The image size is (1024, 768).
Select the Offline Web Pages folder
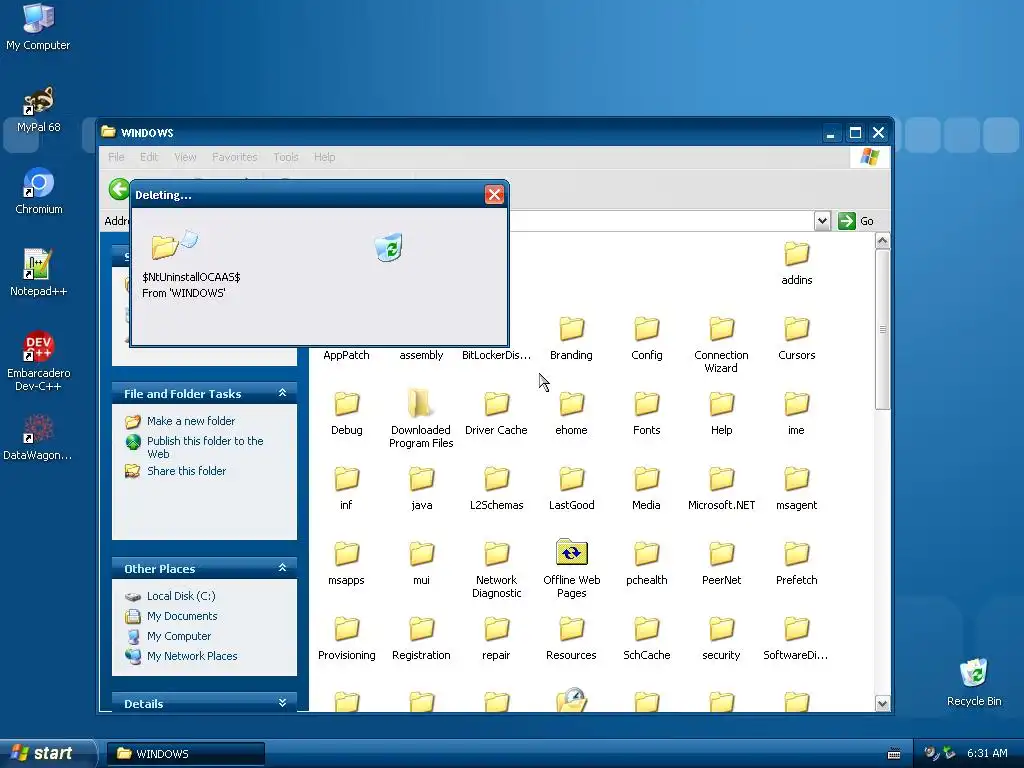click(x=571, y=569)
